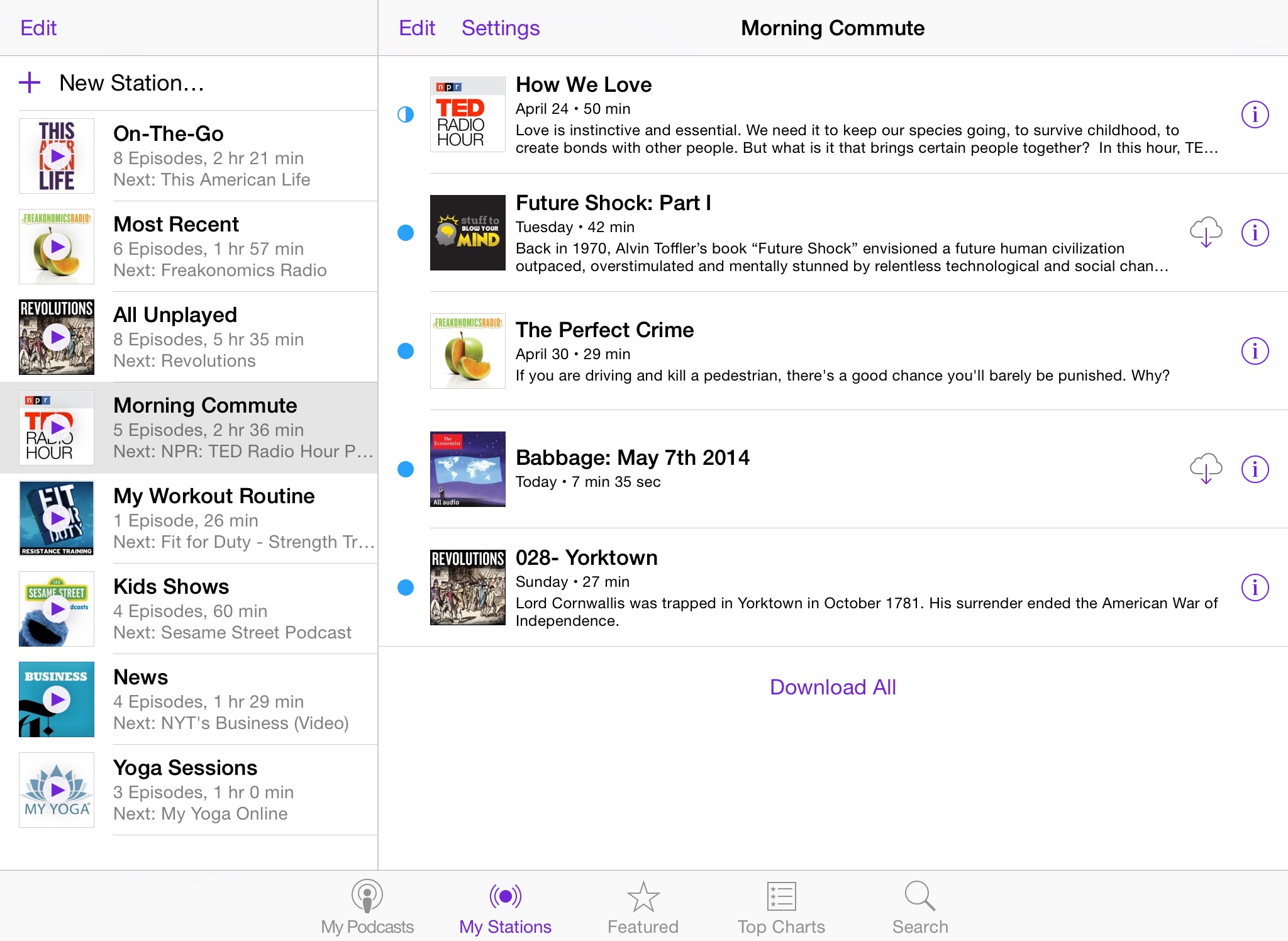The height and width of the screenshot is (941, 1288).
Task: Select the On-The-Go station
Action: (x=189, y=156)
